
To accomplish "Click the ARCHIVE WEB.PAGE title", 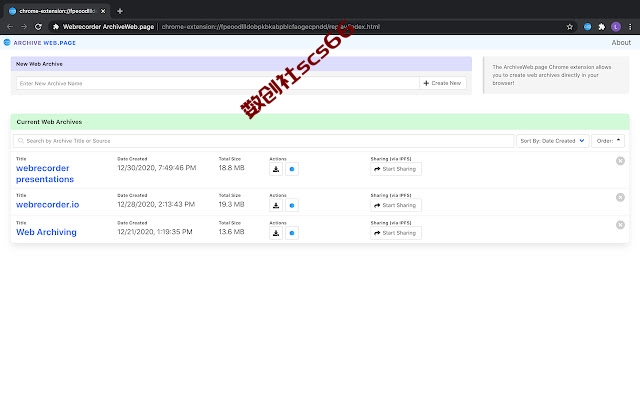I will 44,42.
